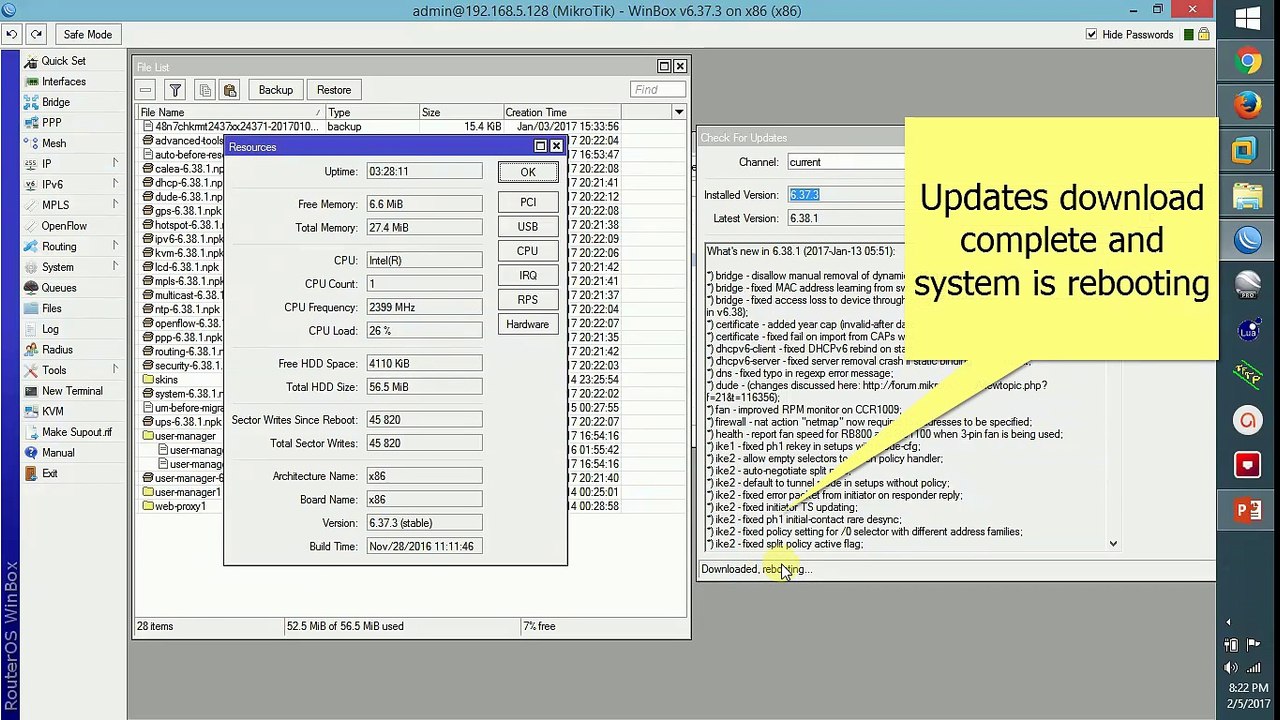The height and width of the screenshot is (720, 1280).
Task: Open the Interfaces sidebar entry
Action: (x=63, y=82)
